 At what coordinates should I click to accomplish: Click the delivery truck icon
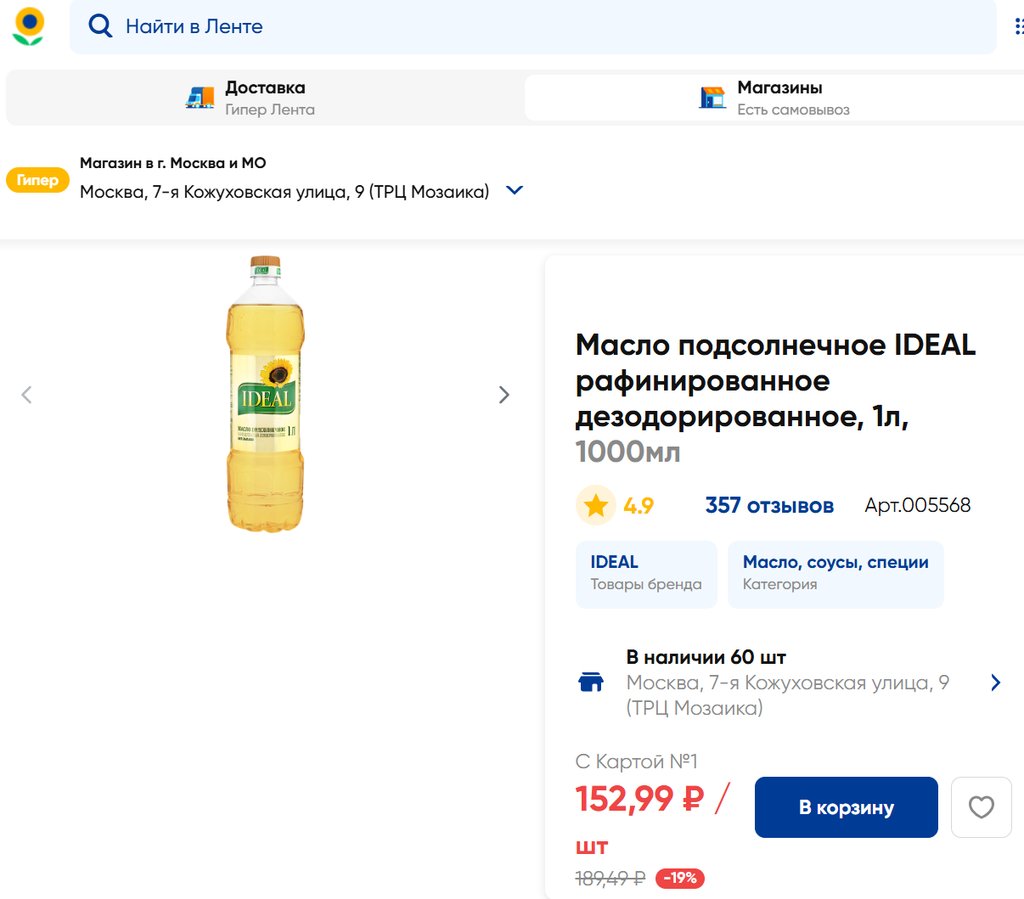pyautogui.click(x=200, y=97)
